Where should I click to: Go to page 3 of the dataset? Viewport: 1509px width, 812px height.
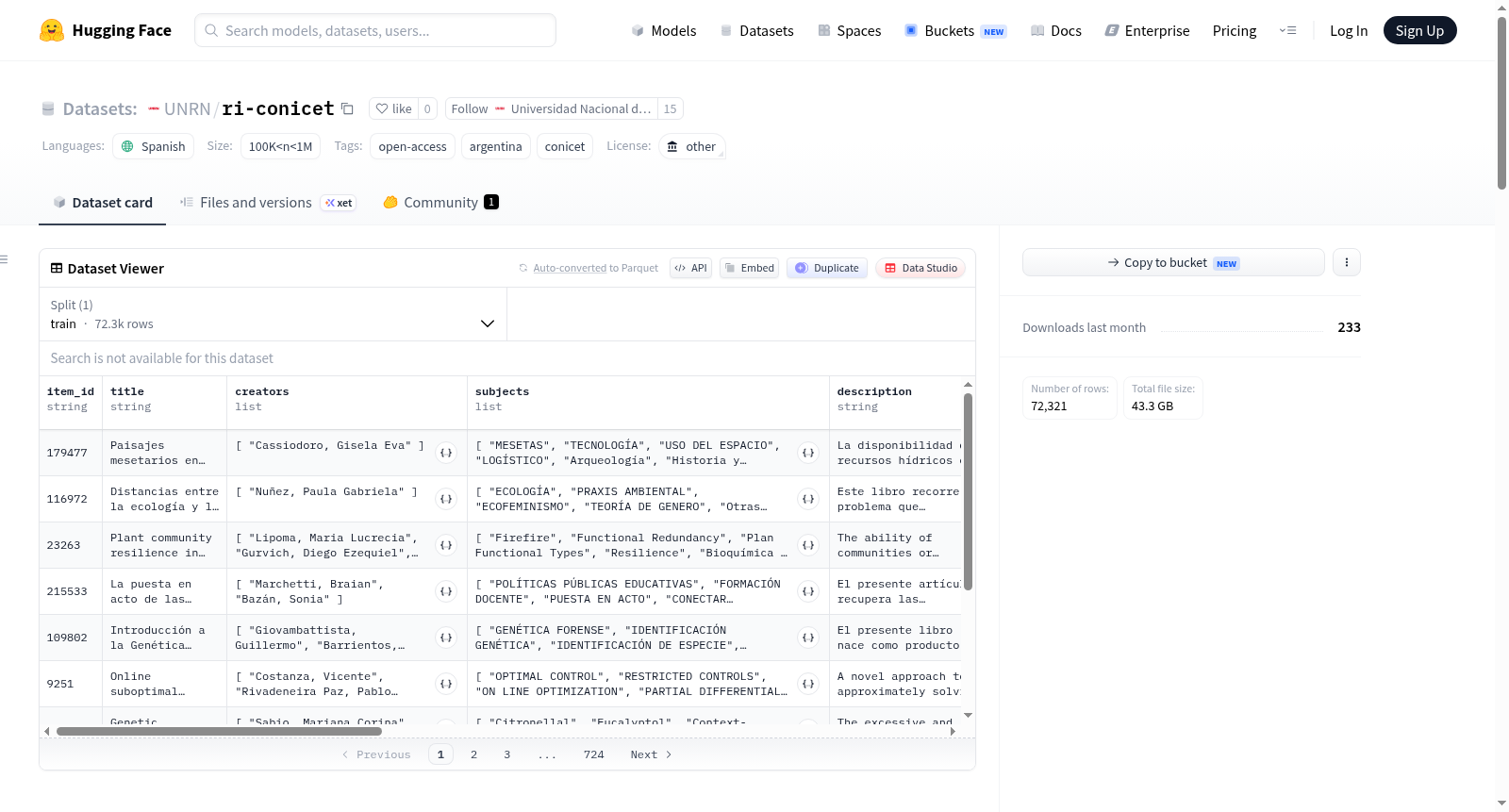click(x=506, y=754)
